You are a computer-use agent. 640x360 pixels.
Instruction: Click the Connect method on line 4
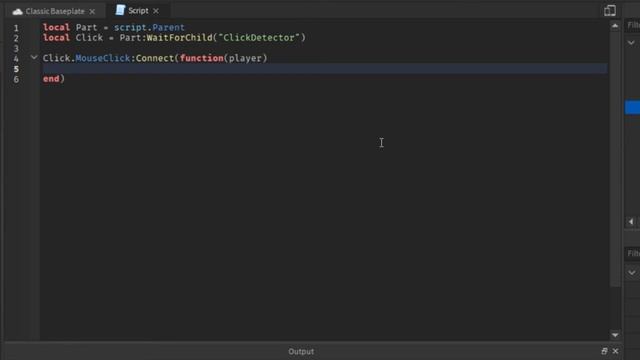[x=155, y=58]
